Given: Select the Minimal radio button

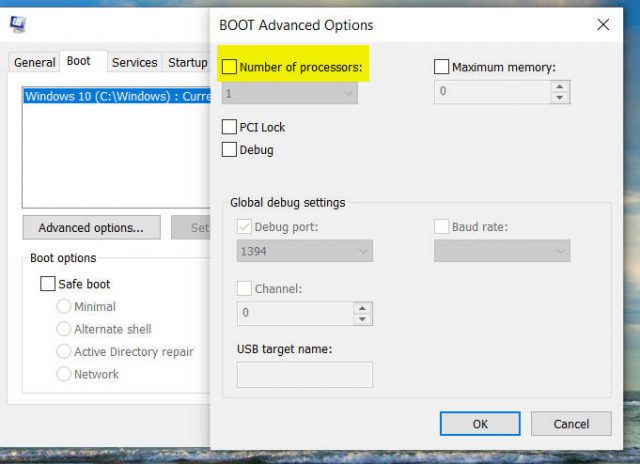Looking at the screenshot, I should click(x=64, y=306).
